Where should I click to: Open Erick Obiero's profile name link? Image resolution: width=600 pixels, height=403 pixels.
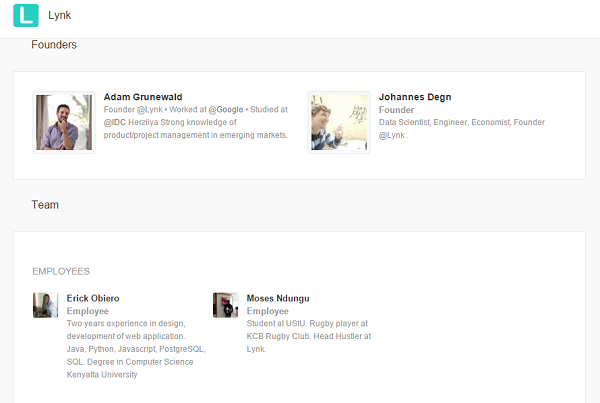(x=93, y=298)
